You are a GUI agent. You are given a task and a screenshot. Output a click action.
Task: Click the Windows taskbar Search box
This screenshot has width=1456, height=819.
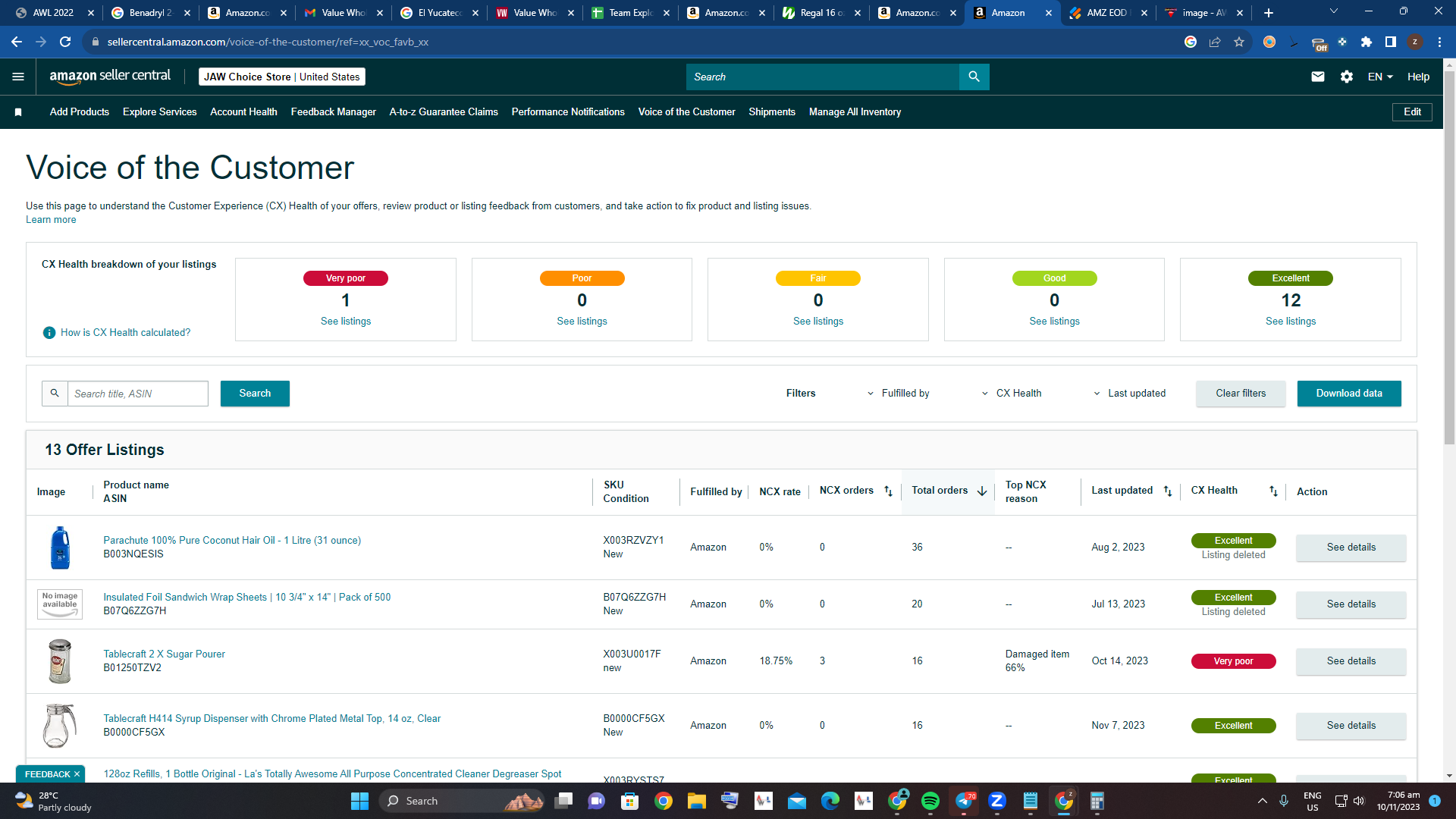tap(463, 801)
